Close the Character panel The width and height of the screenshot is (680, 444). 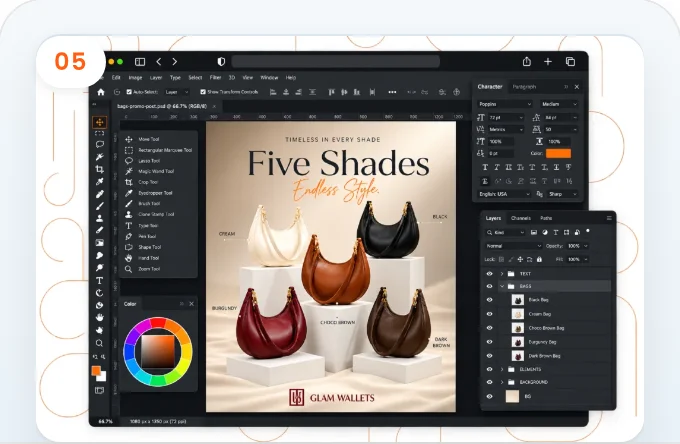click(x=577, y=87)
